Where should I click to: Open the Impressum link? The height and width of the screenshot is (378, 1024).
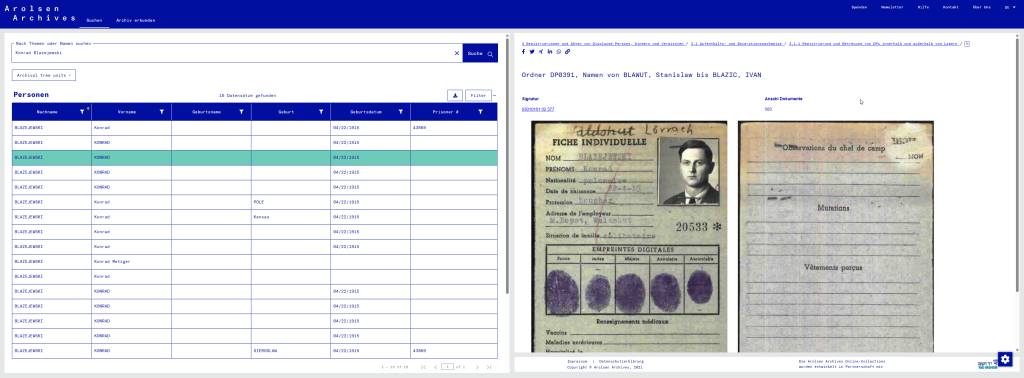(577, 361)
